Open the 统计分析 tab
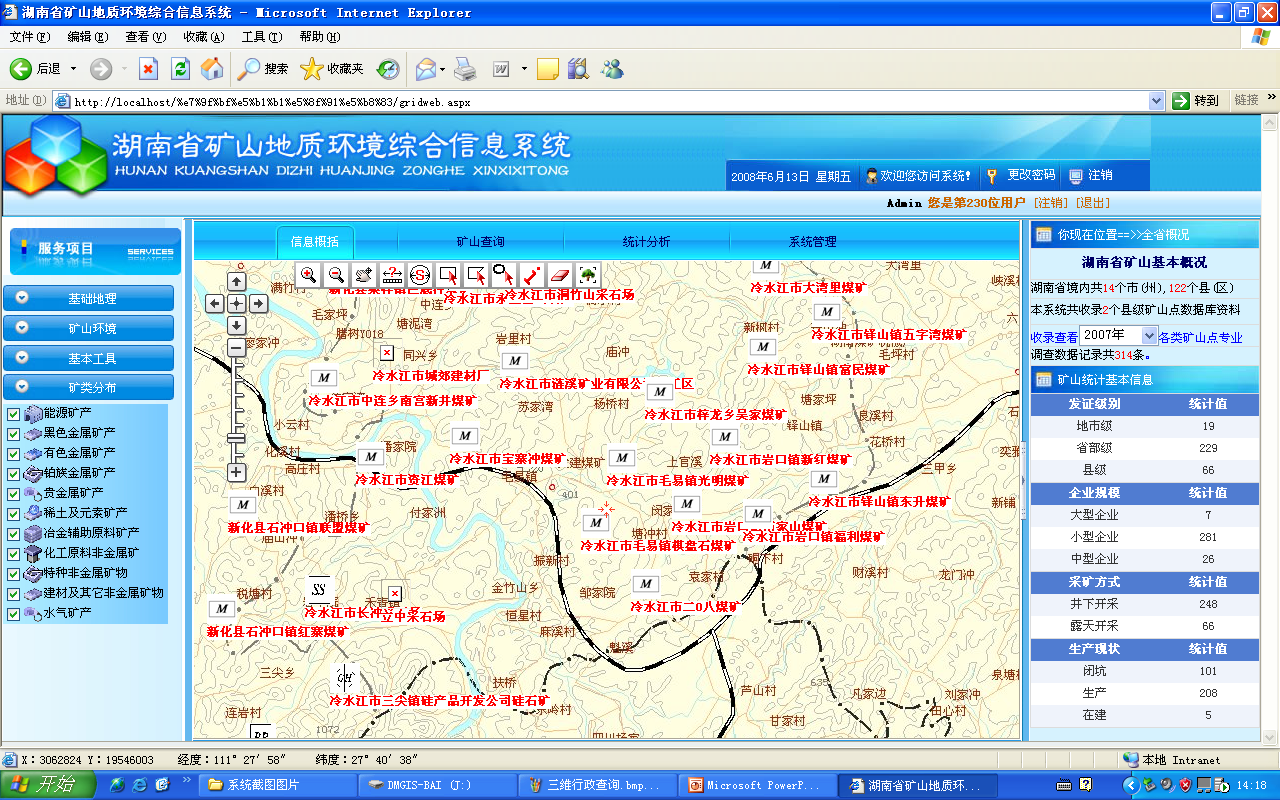This screenshot has height=800, width=1280. coord(646,242)
